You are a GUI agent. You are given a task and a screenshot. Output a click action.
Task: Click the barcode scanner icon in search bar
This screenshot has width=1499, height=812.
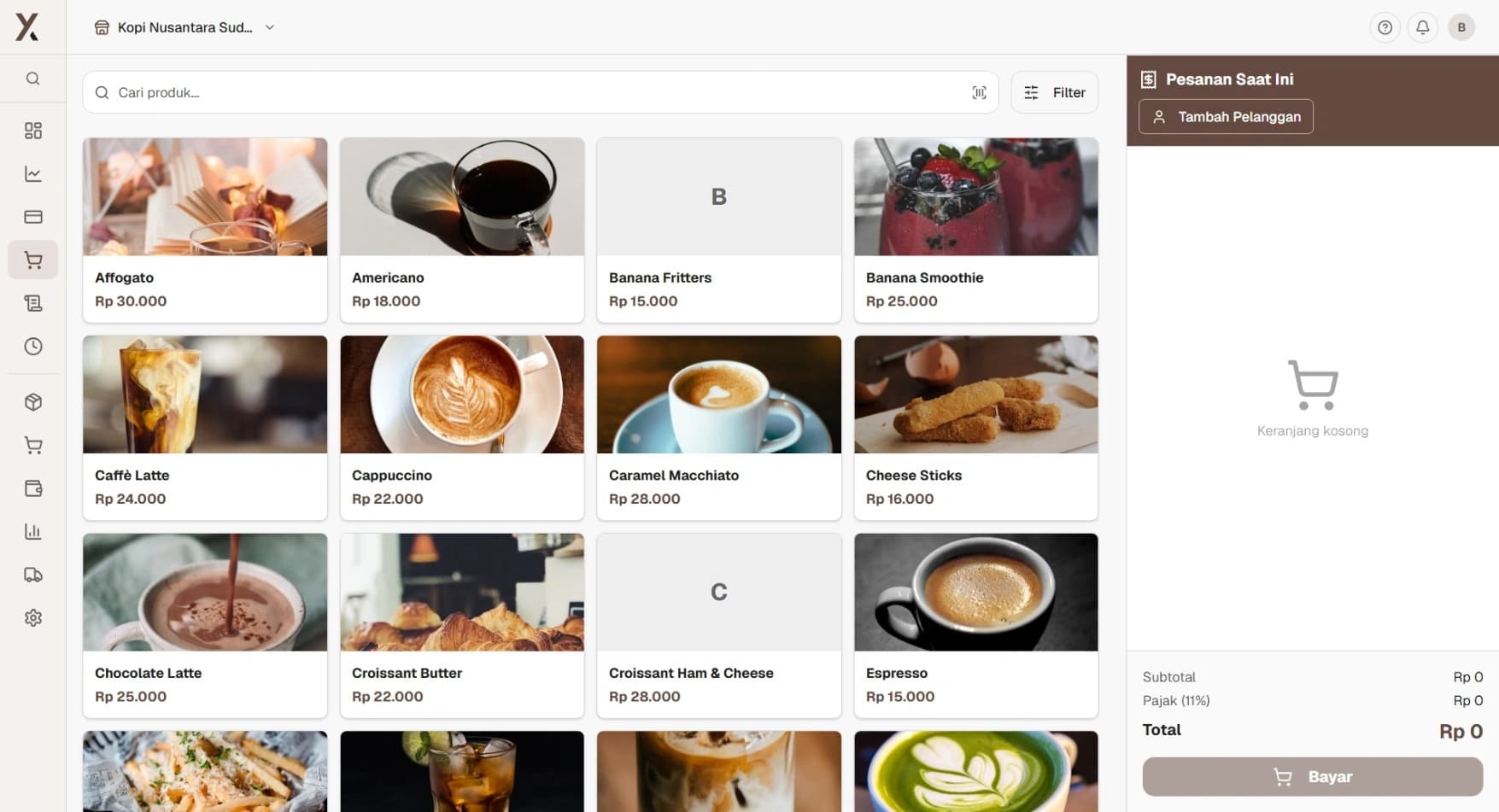coord(979,93)
